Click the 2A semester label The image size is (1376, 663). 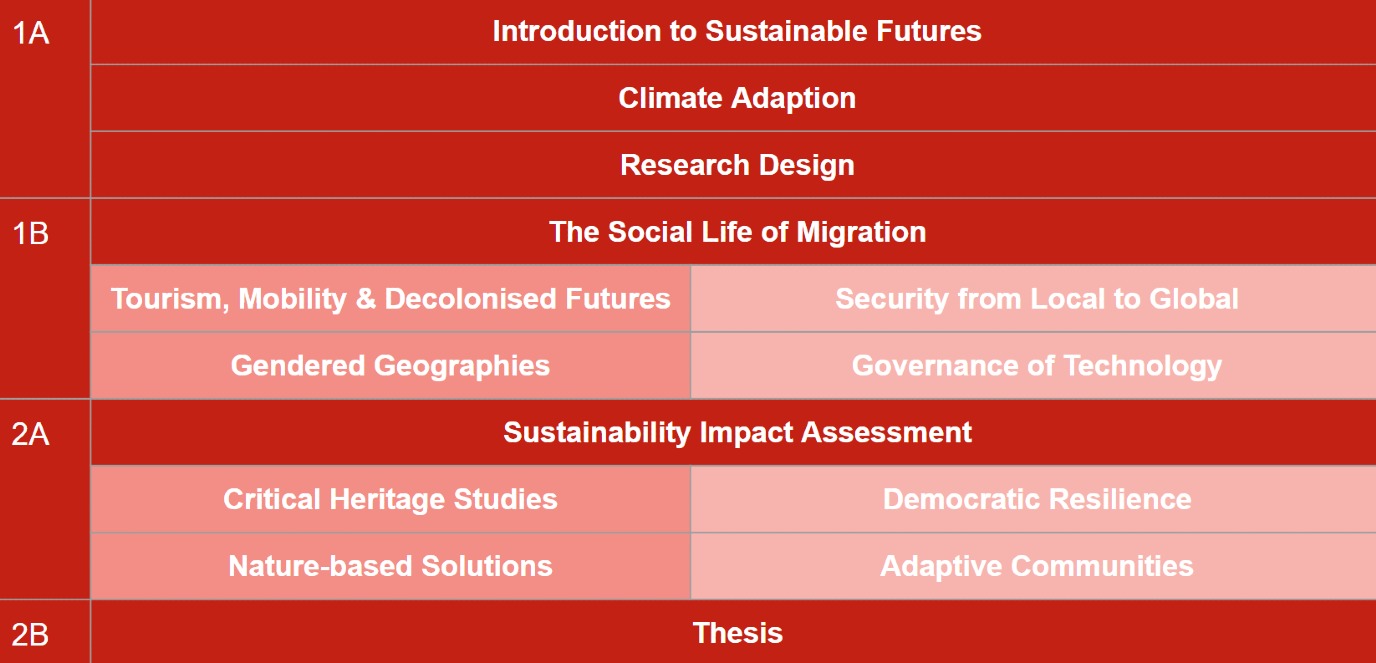(30, 434)
